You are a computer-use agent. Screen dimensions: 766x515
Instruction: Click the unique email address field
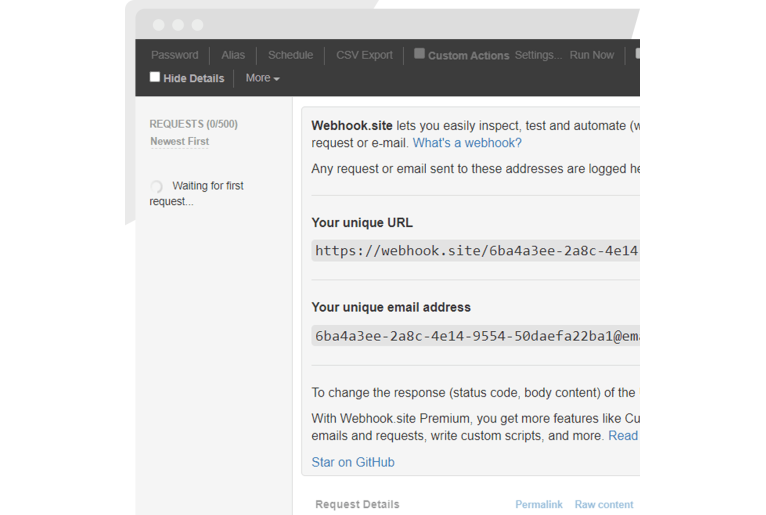tap(475, 336)
